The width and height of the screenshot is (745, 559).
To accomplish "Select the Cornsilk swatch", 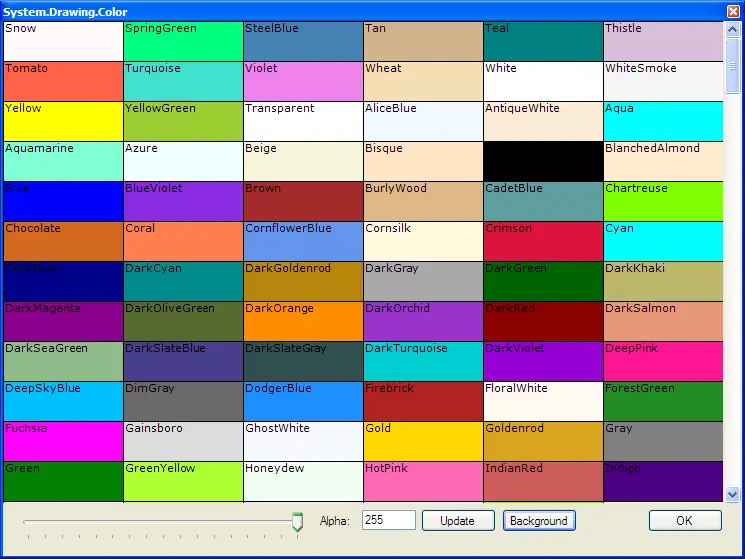I will point(423,241).
